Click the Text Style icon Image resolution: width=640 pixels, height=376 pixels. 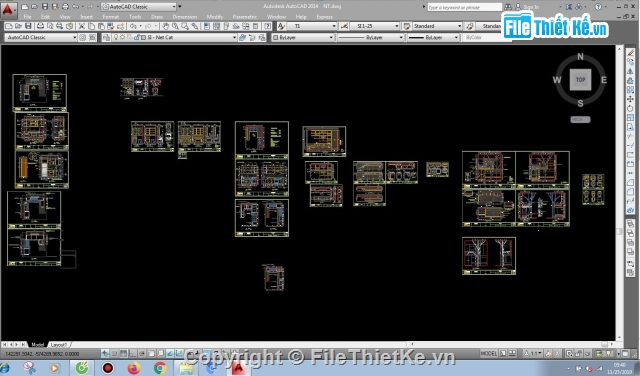pos(281,26)
